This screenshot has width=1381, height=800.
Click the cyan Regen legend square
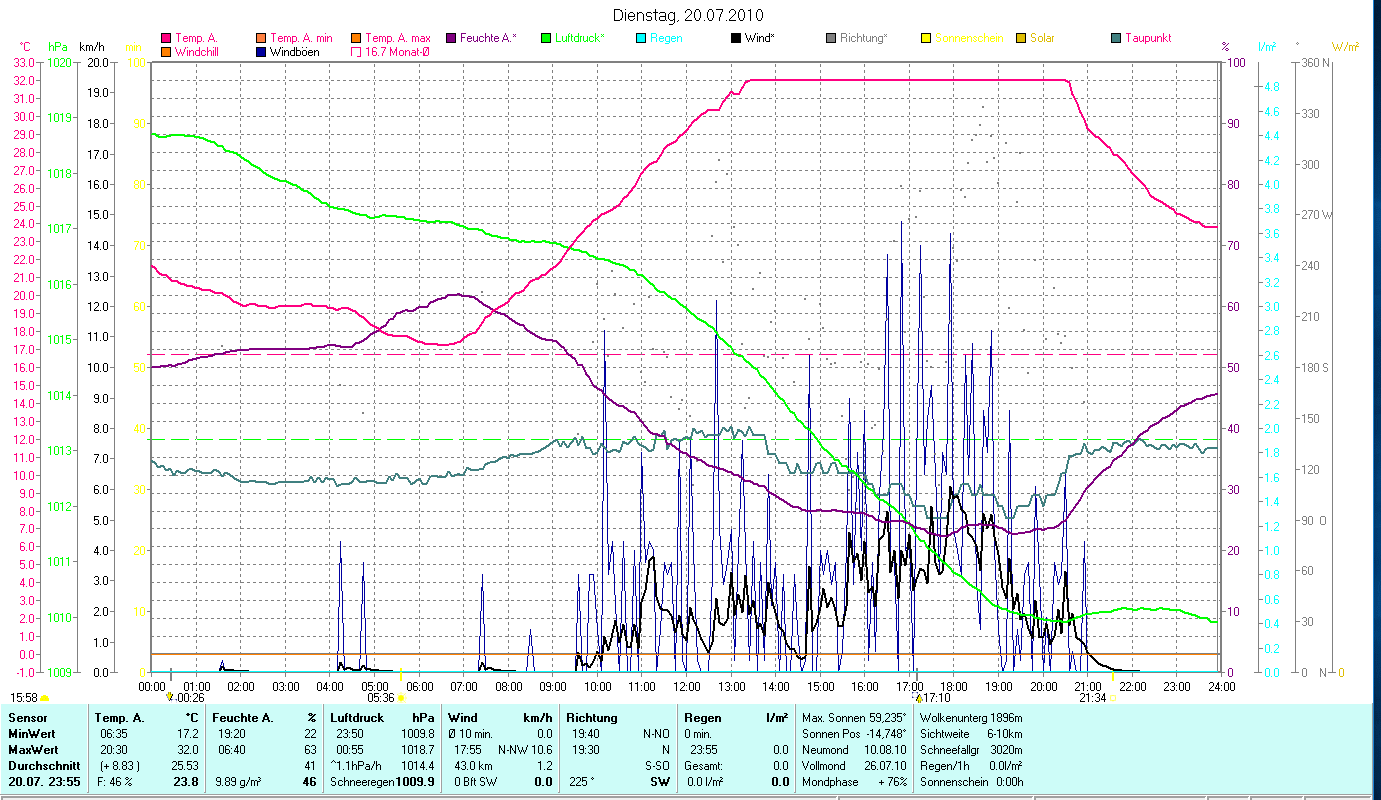click(x=641, y=38)
